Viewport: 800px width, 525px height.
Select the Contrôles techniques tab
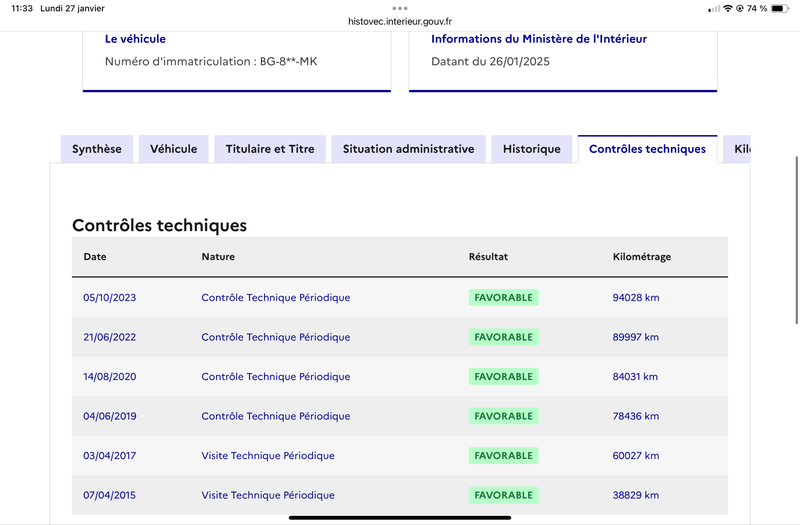647,149
